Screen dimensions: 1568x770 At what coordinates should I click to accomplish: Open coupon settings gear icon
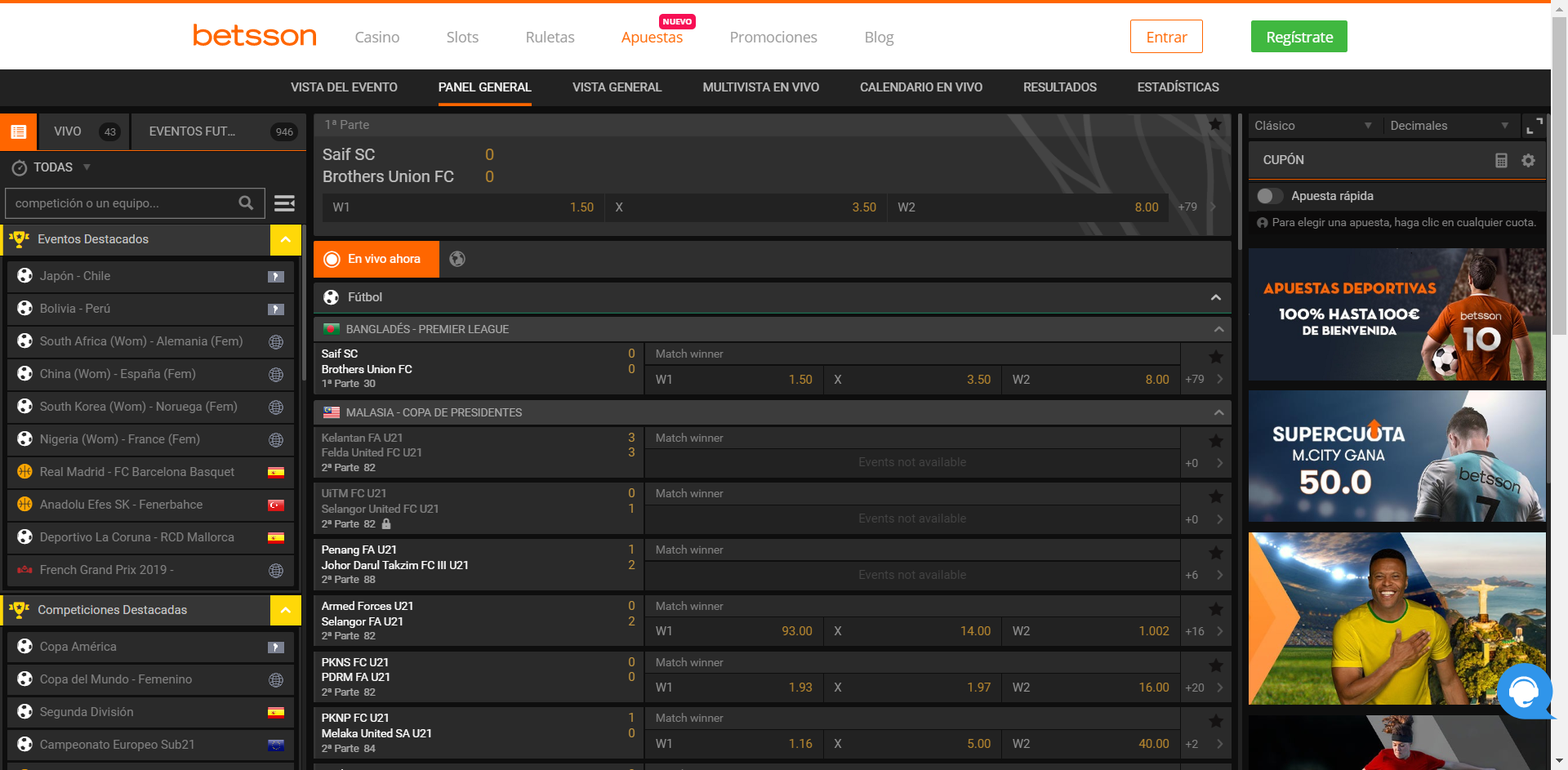pyautogui.click(x=1528, y=160)
